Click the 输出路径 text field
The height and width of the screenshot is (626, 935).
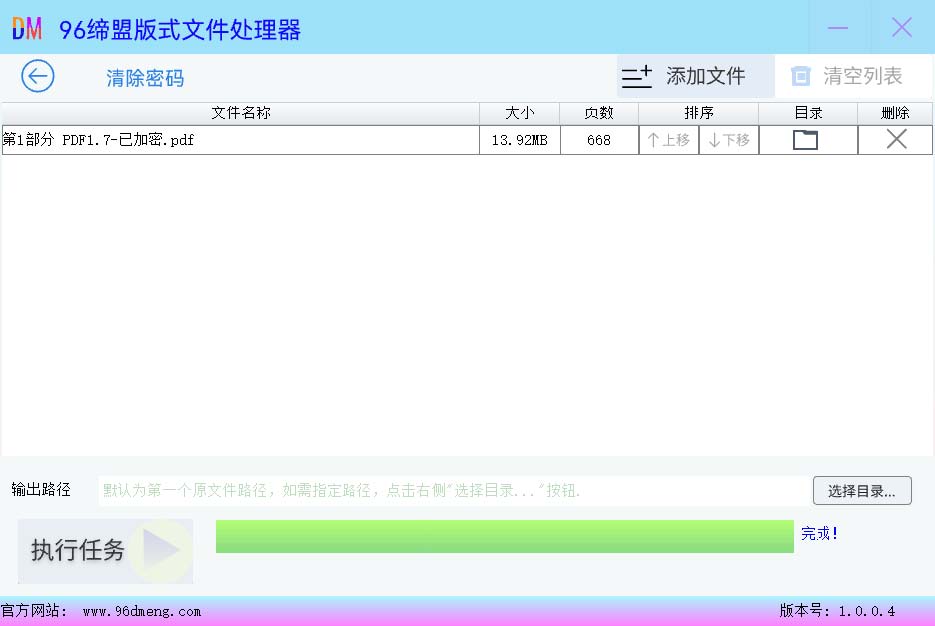(450, 490)
